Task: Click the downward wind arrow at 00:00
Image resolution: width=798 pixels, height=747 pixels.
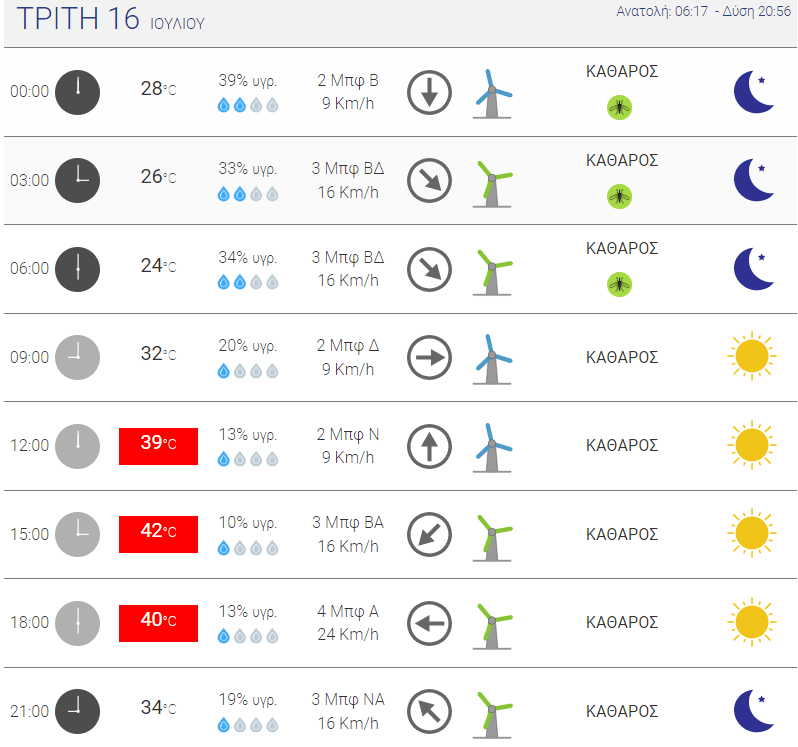Action: 429,92
